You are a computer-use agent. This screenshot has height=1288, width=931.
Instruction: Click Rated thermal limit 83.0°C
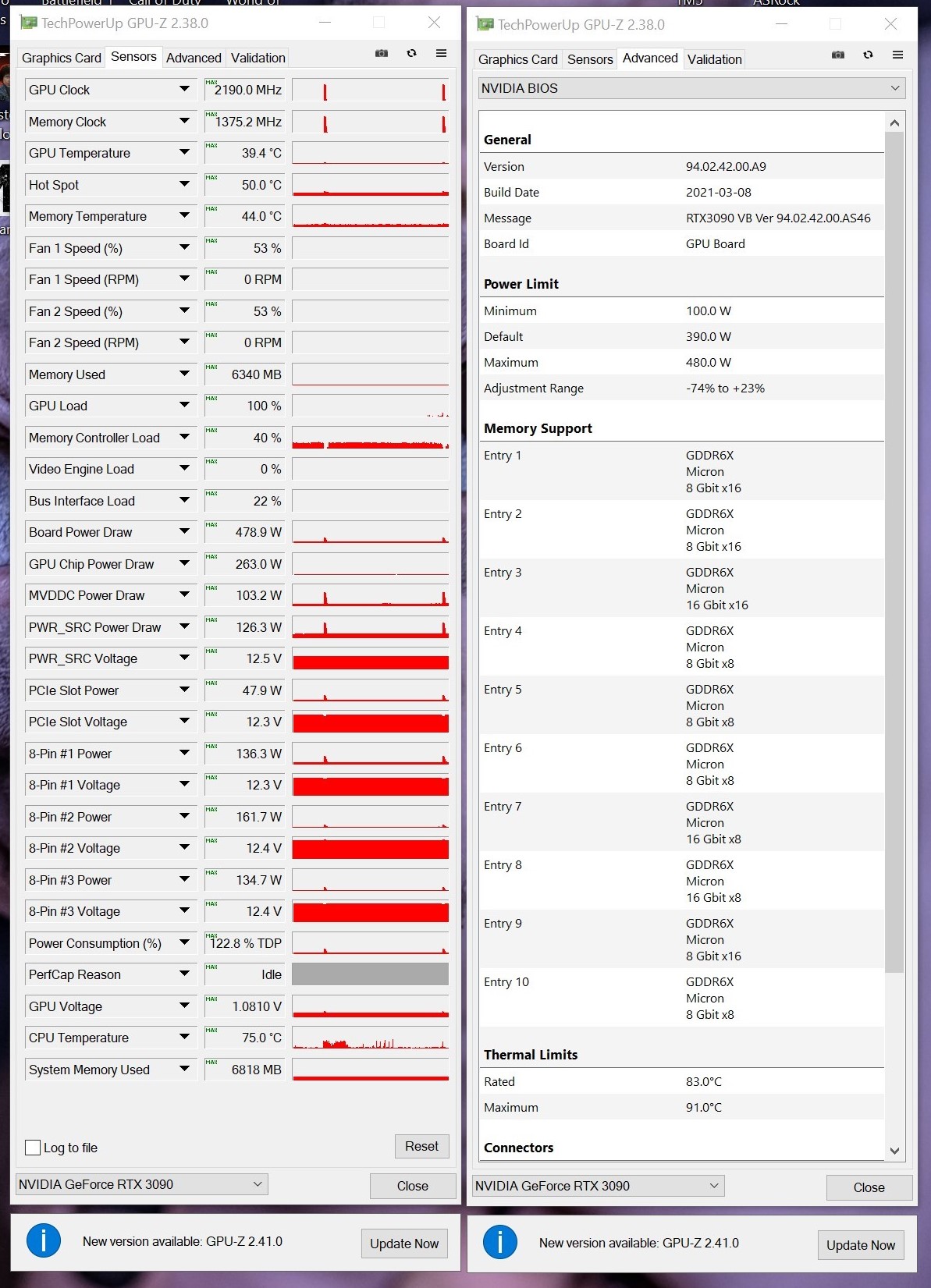point(704,1081)
